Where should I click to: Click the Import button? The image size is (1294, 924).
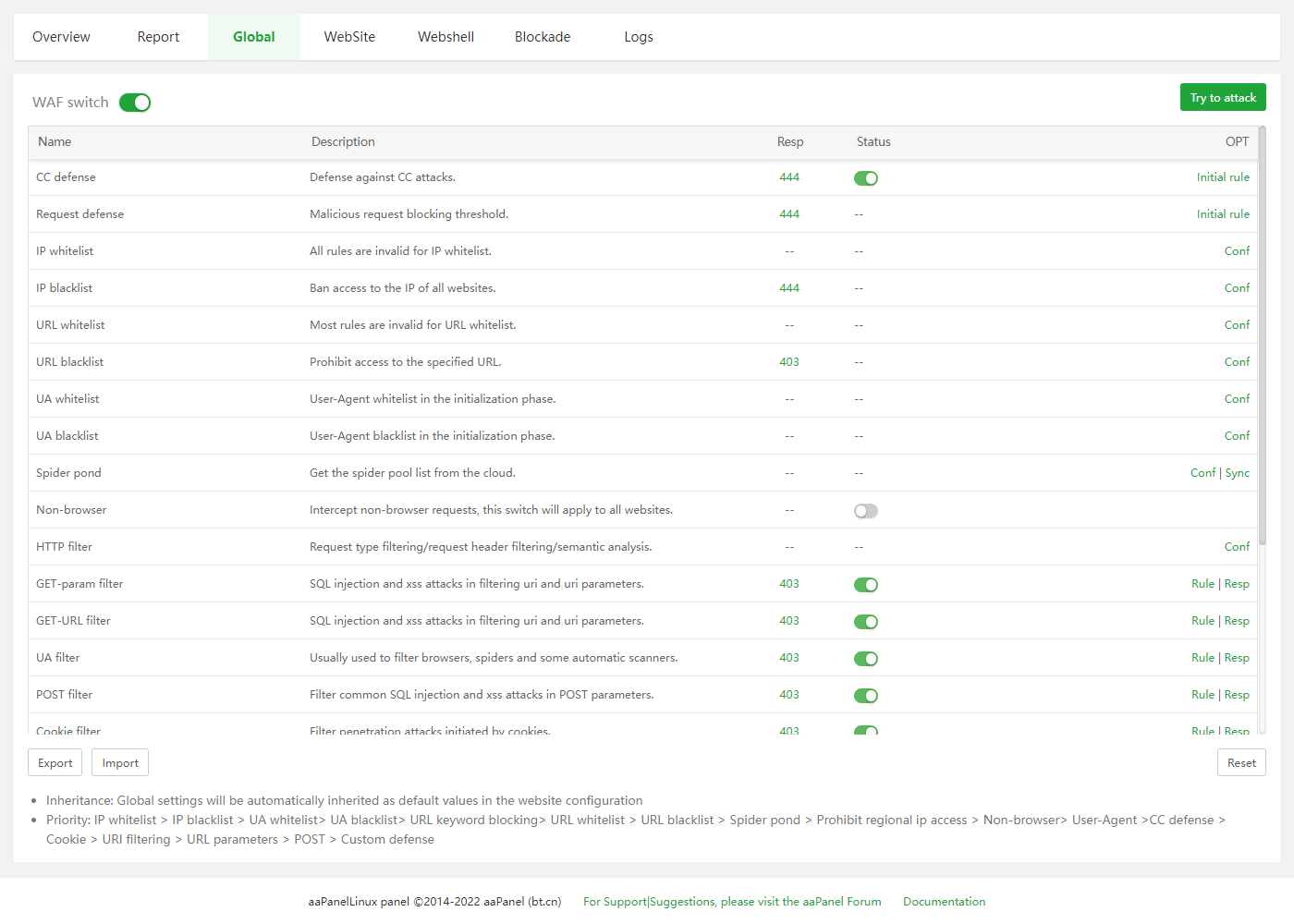click(x=120, y=763)
